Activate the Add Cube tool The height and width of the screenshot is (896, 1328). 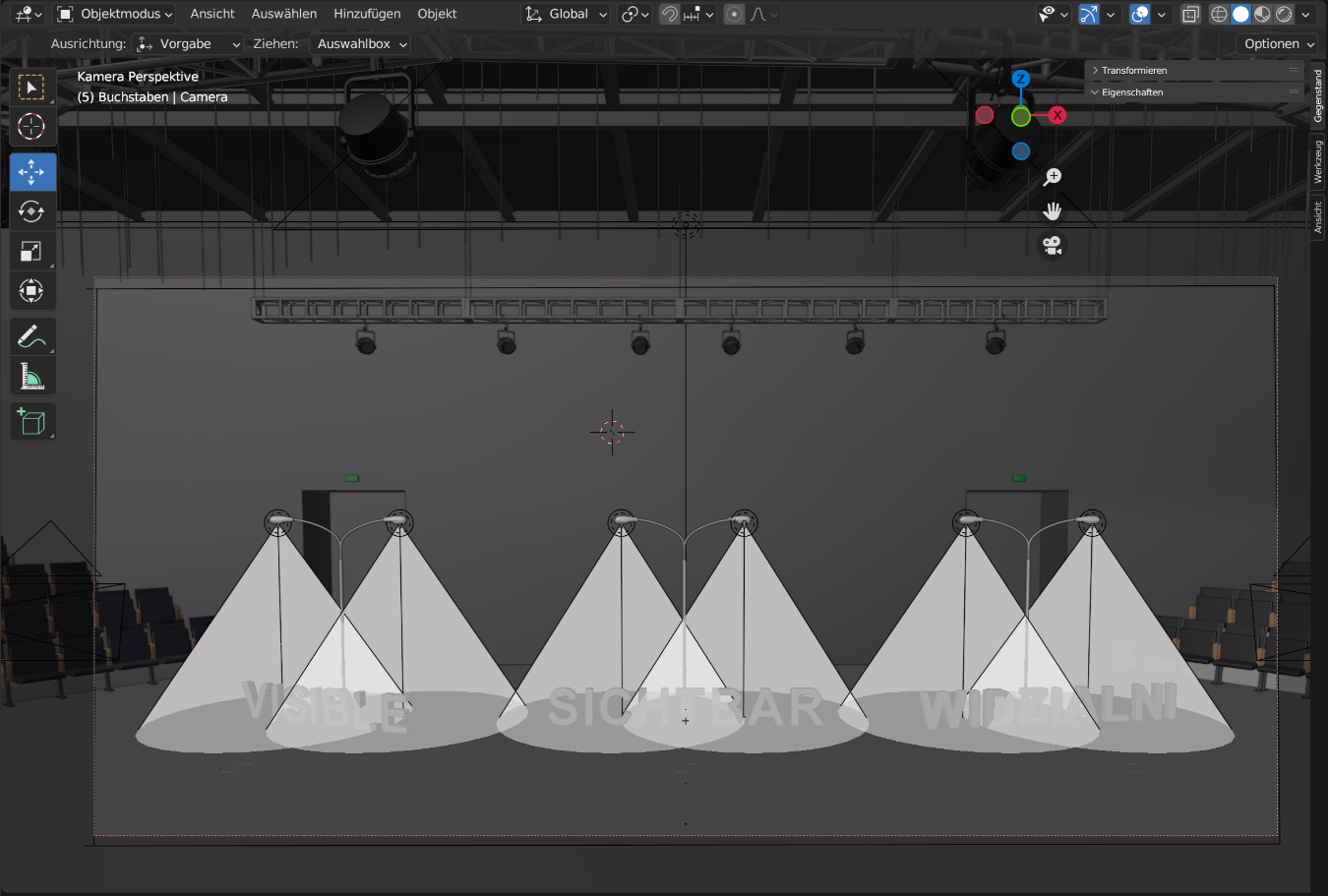point(31,422)
